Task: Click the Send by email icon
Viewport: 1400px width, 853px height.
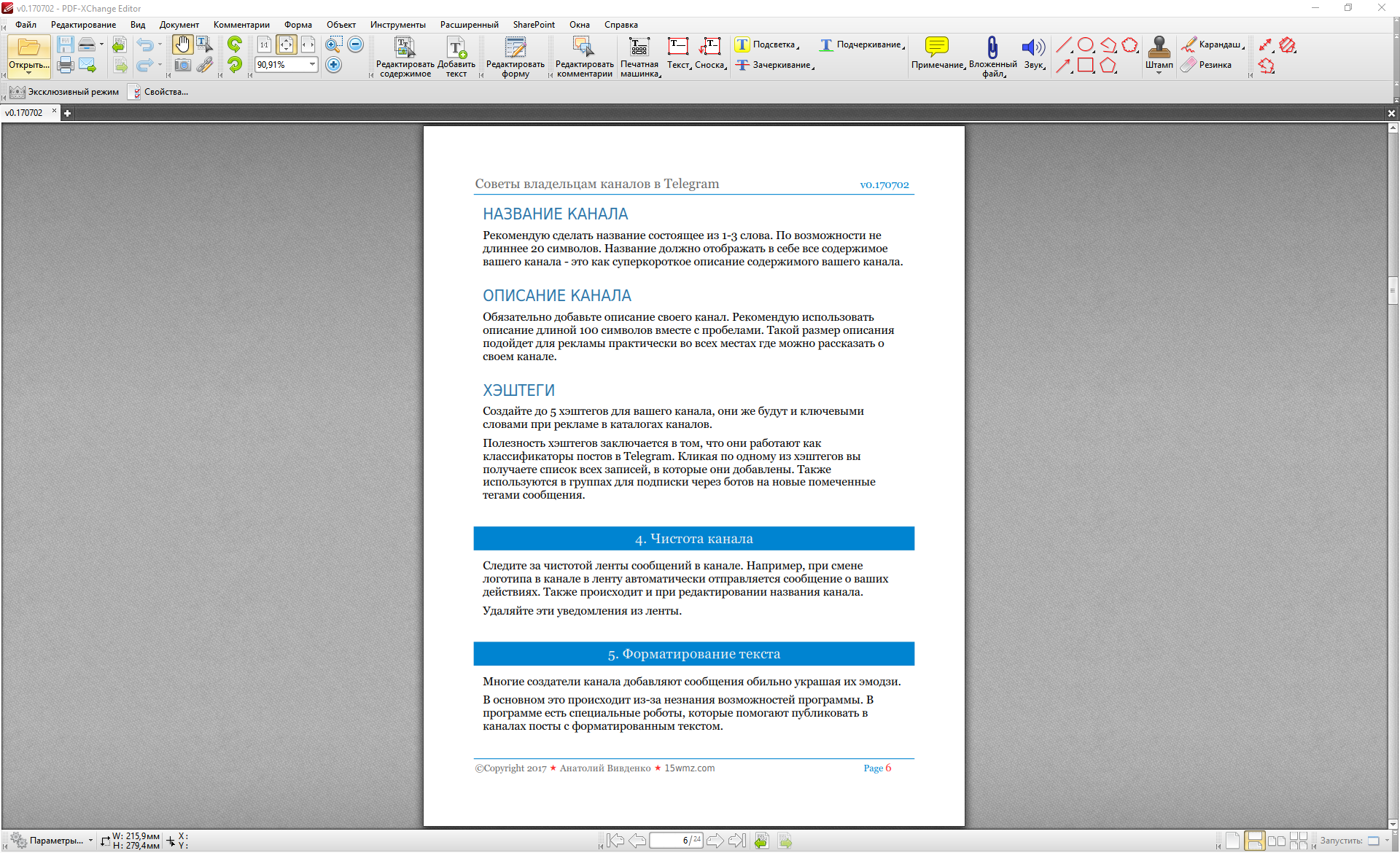Action: coord(87,65)
